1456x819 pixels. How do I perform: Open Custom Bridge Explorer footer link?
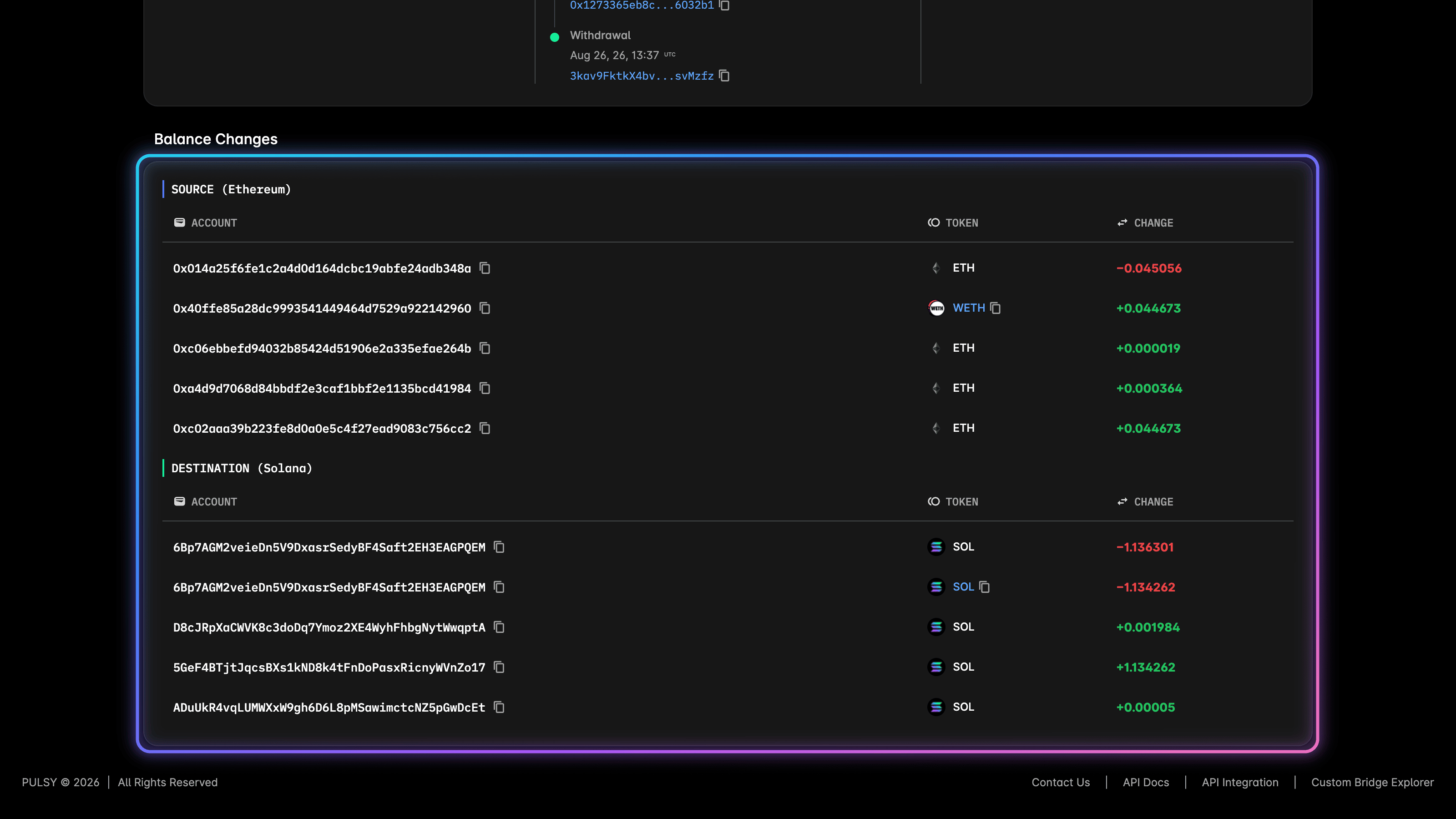1372,782
